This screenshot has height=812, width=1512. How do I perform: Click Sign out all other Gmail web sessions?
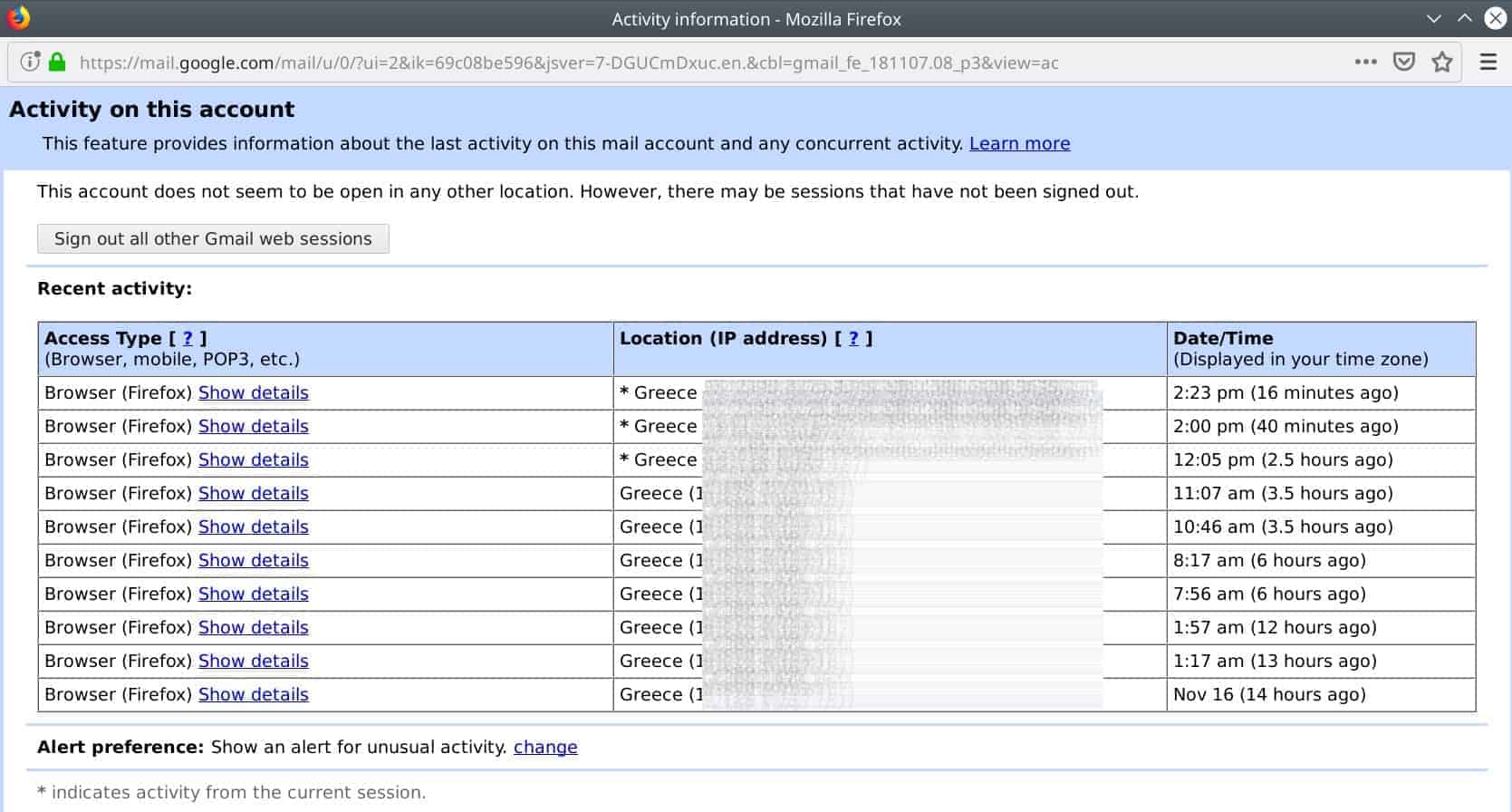pos(213,238)
